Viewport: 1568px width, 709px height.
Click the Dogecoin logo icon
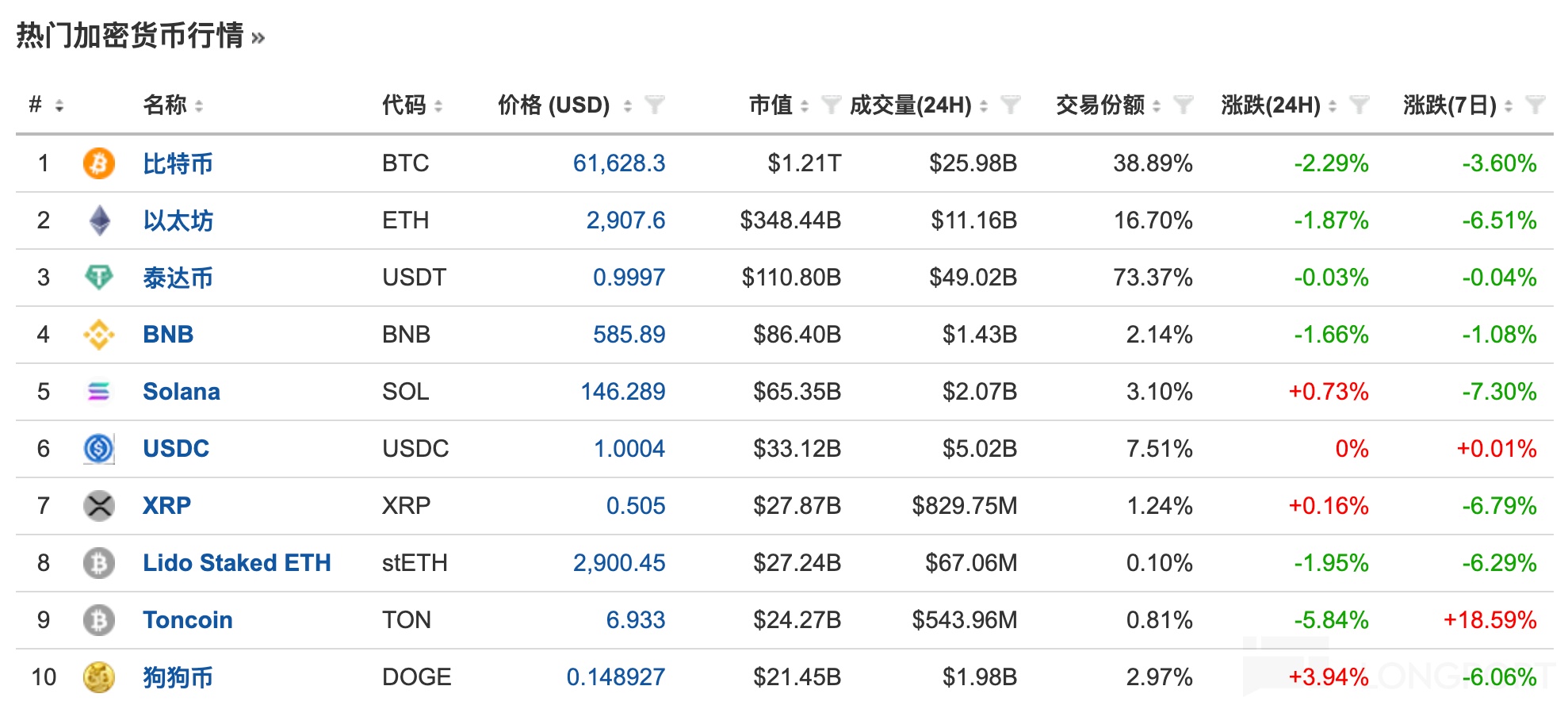[x=99, y=677]
